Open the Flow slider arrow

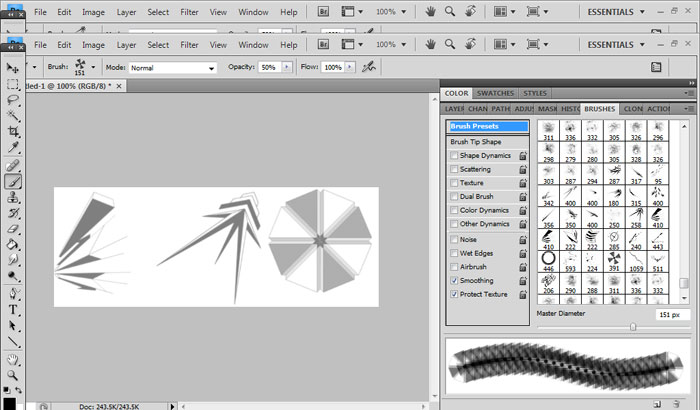tap(350, 67)
